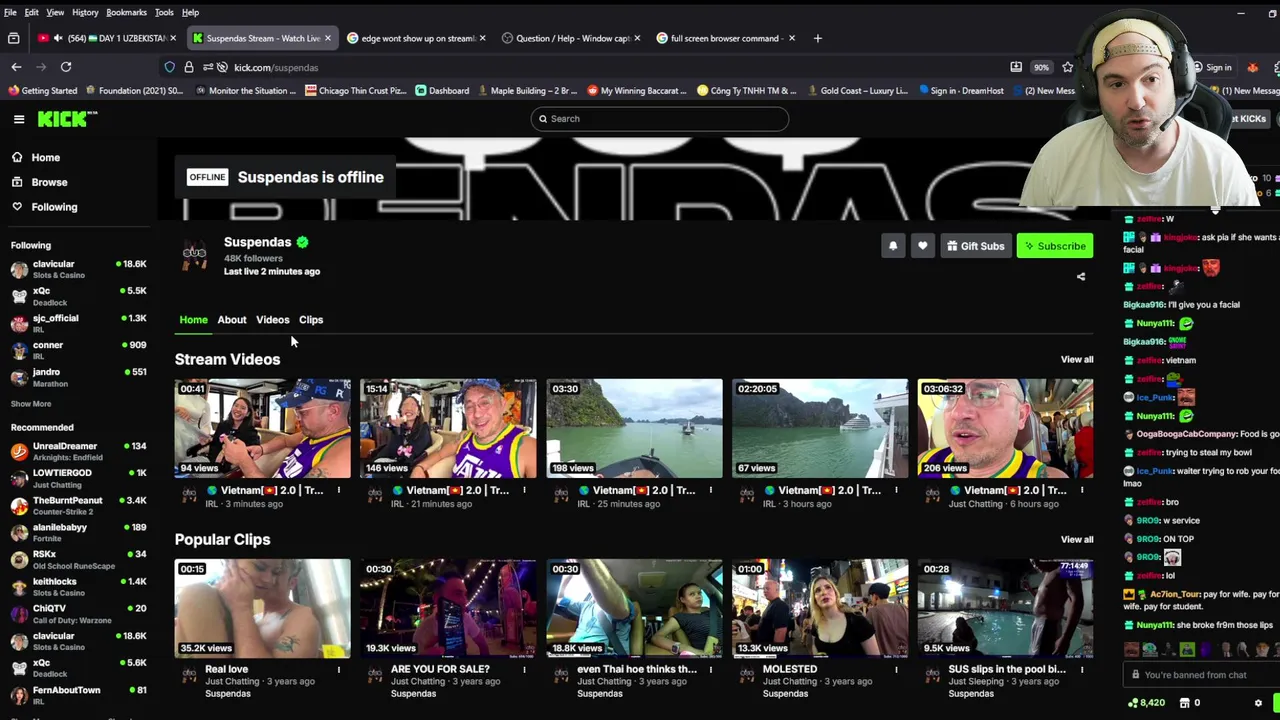Click the notification bell for Suspendas
This screenshot has height=720, width=1280.
[x=893, y=246]
